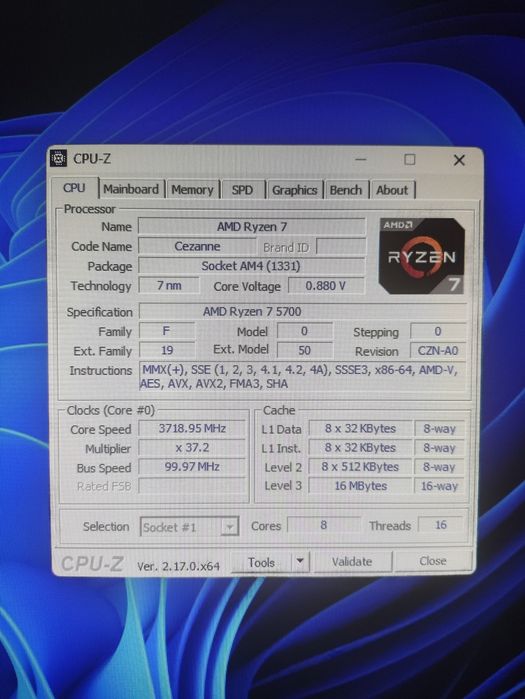The width and height of the screenshot is (525, 699).
Task: Click the Tools button
Action: pyautogui.click(x=261, y=563)
